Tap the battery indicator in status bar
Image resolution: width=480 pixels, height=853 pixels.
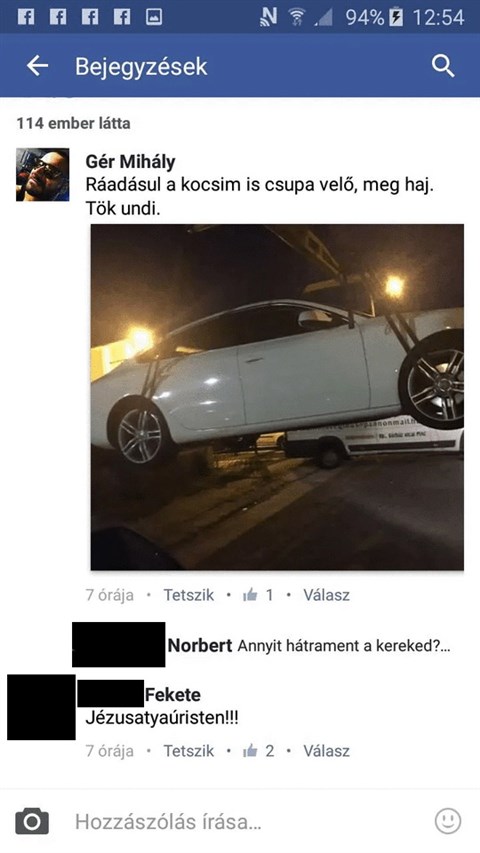pos(398,17)
